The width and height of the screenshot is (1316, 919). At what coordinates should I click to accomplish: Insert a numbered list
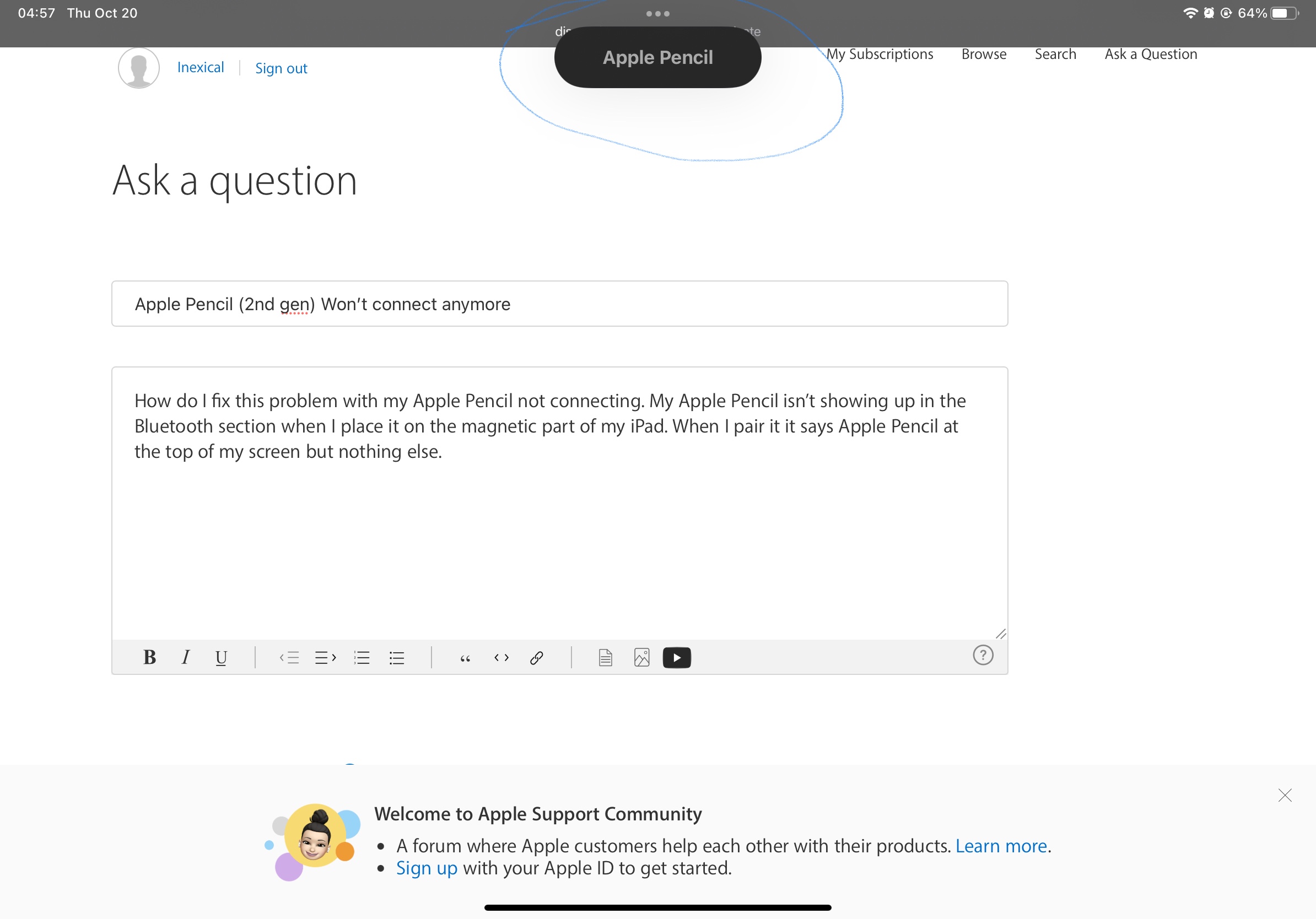click(x=362, y=657)
